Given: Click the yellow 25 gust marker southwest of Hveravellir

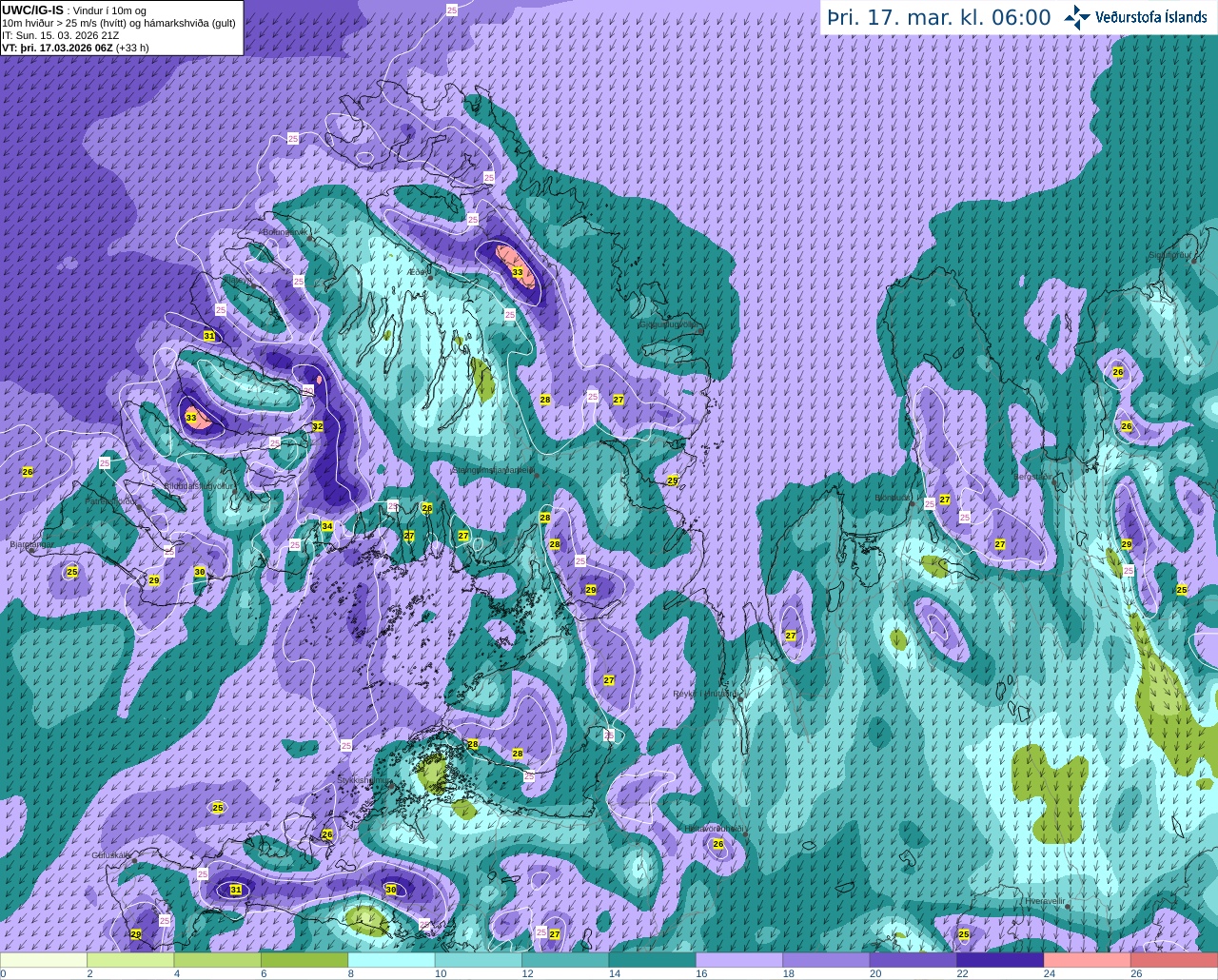Looking at the screenshot, I should click(964, 934).
